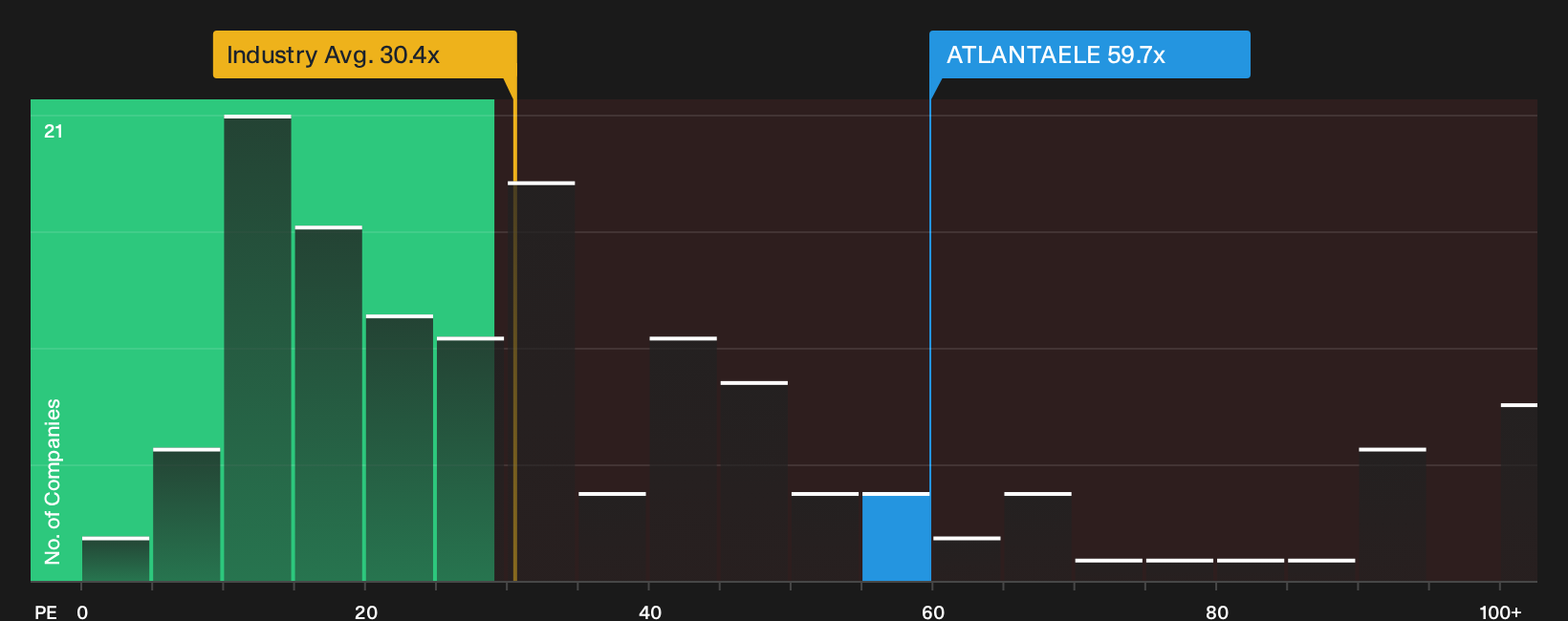
Task: Click the bar for PE range 60-65
Action: 967,559
